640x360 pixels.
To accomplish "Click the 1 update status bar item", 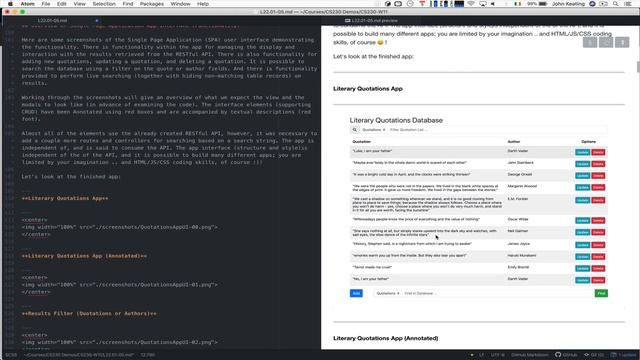I will [623, 355].
